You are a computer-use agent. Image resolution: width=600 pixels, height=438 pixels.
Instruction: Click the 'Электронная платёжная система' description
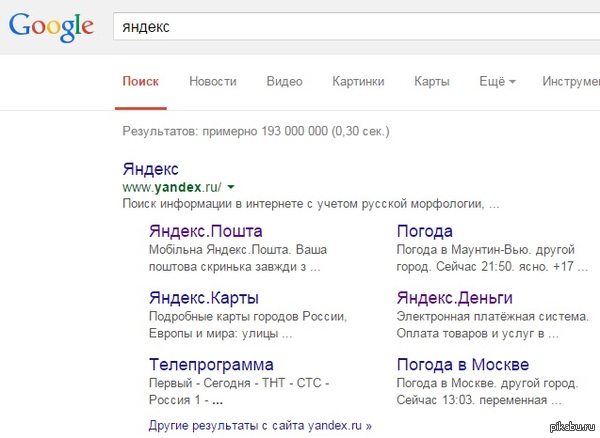[492, 325]
